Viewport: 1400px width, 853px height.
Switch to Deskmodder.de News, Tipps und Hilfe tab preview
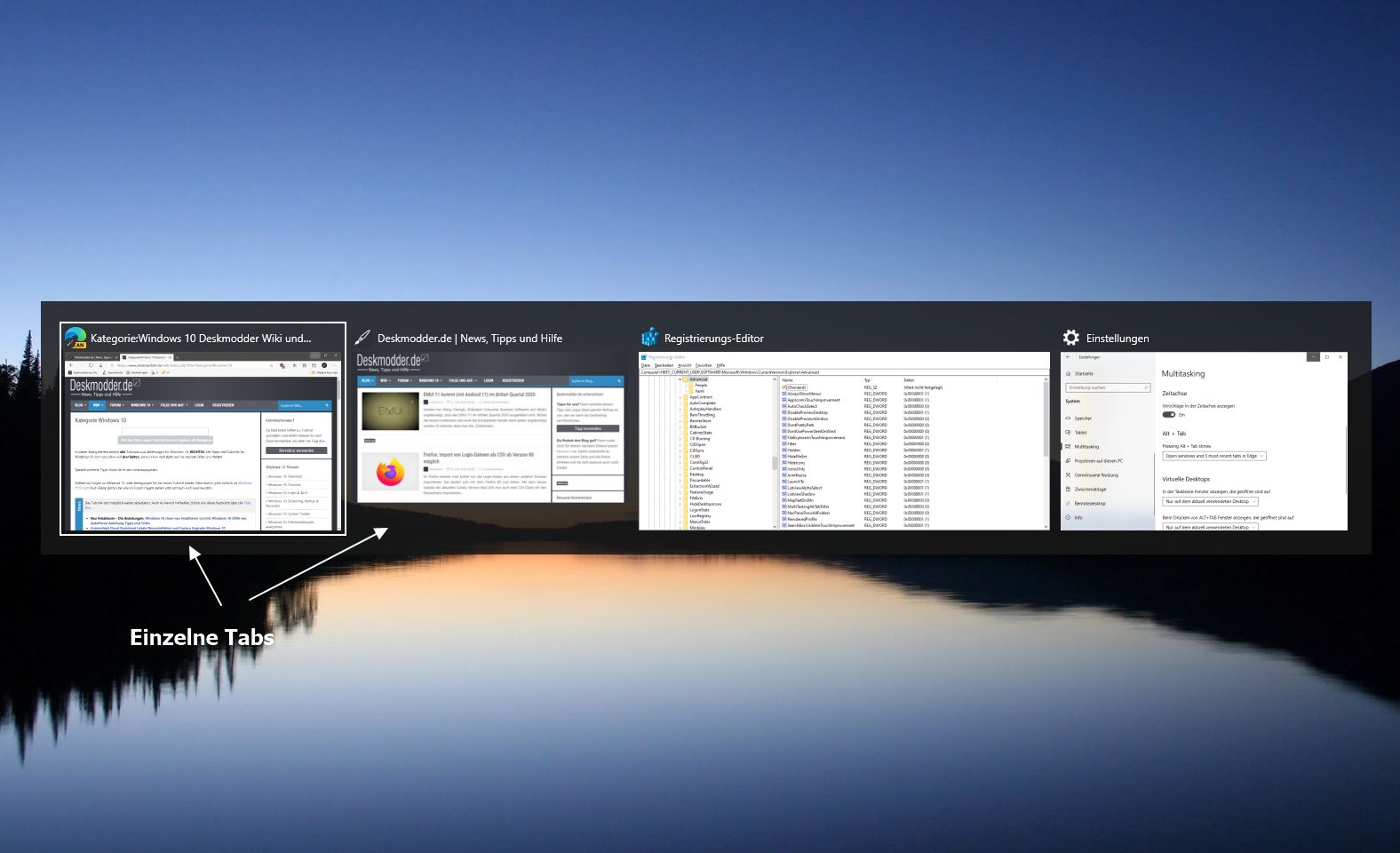tap(490, 427)
